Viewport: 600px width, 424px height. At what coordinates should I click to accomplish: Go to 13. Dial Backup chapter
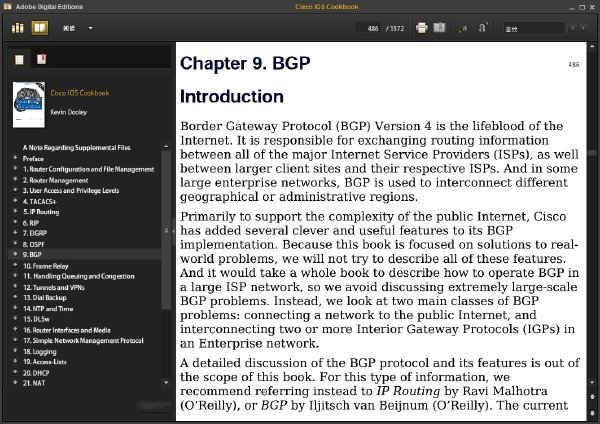tap(44, 298)
